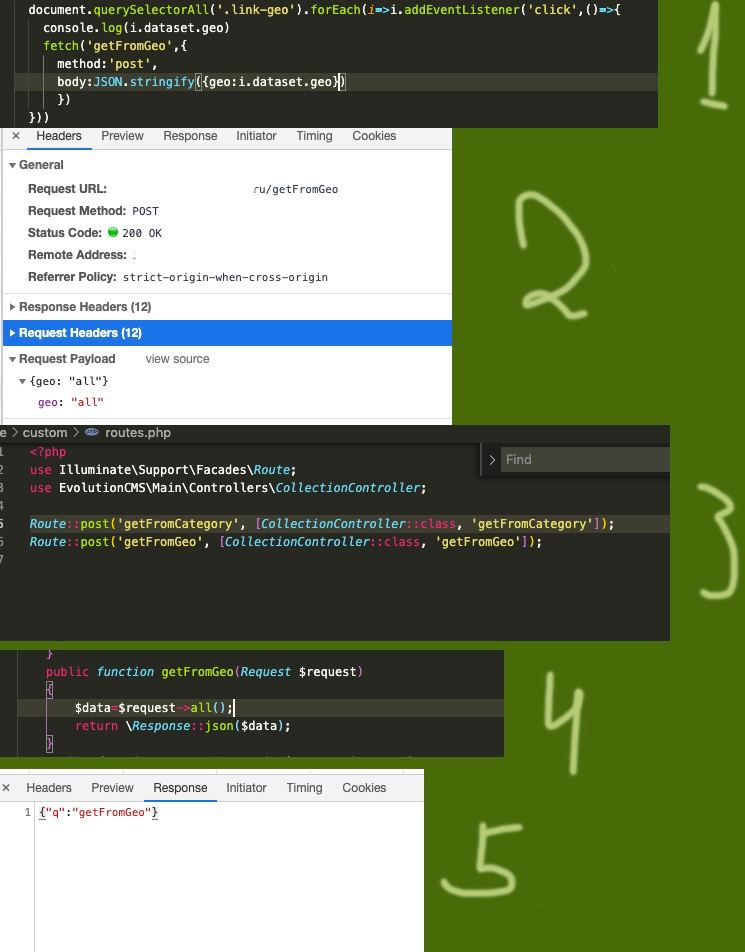Open Response tab in upper DevTools panel
The height and width of the screenshot is (952, 745).
click(190, 136)
